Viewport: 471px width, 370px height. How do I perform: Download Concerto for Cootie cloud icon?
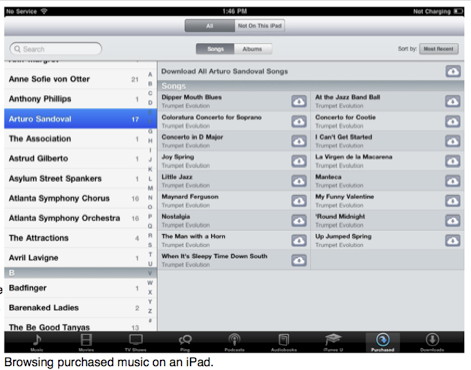click(x=453, y=121)
